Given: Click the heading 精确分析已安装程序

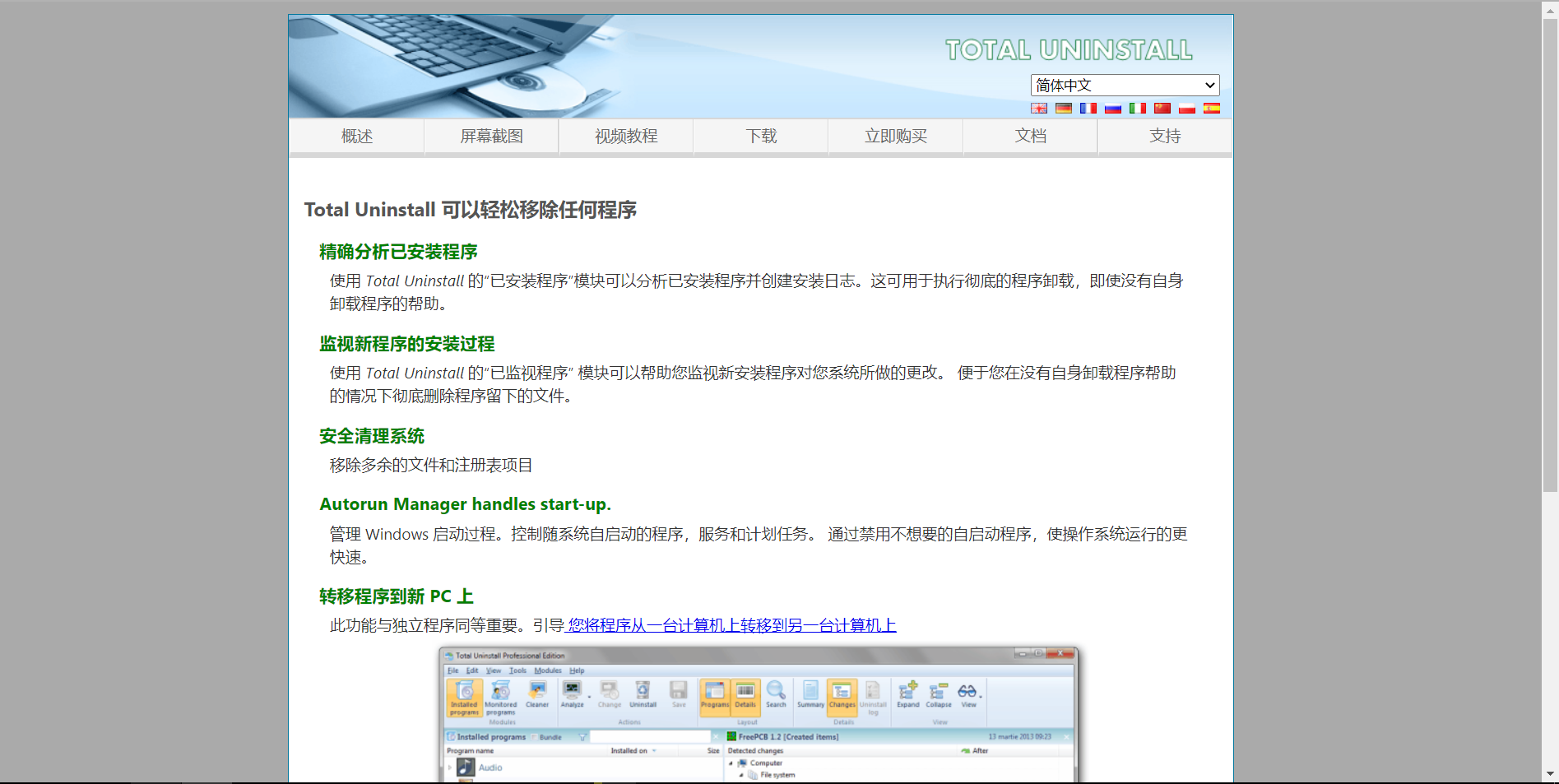Looking at the screenshot, I should tap(398, 252).
